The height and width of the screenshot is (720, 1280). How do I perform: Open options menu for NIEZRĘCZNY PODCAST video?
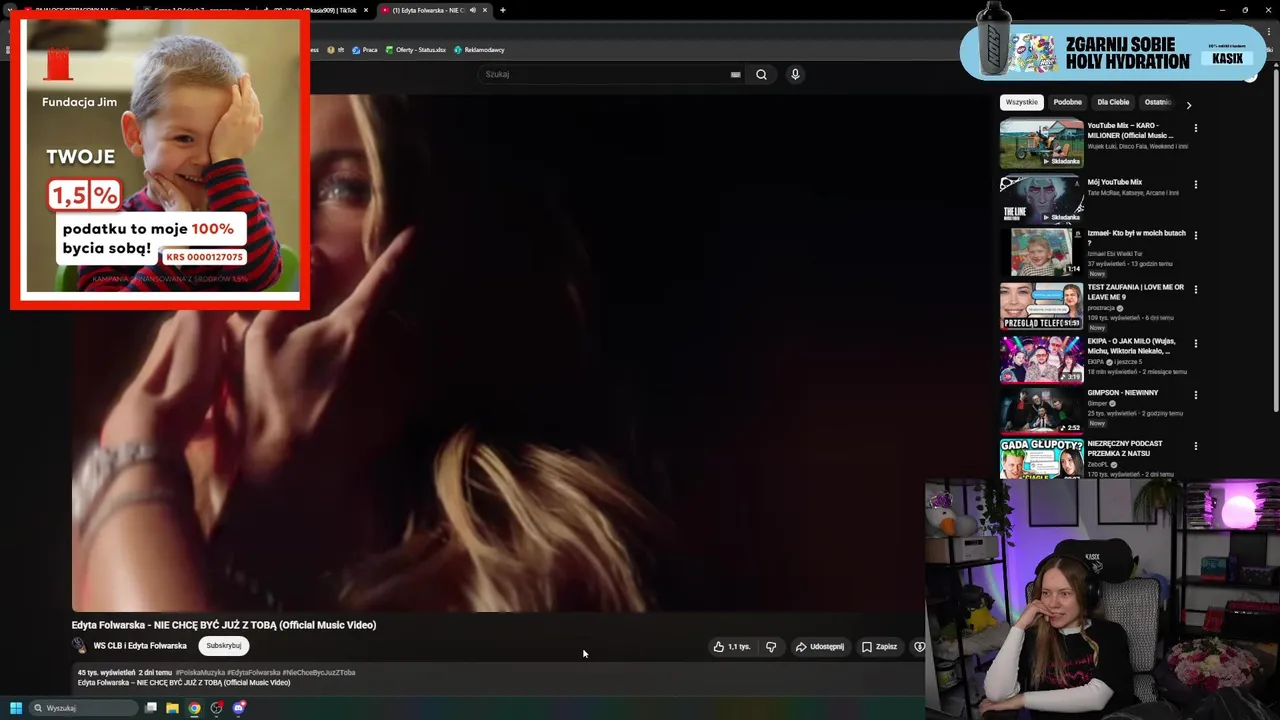pos(1195,445)
